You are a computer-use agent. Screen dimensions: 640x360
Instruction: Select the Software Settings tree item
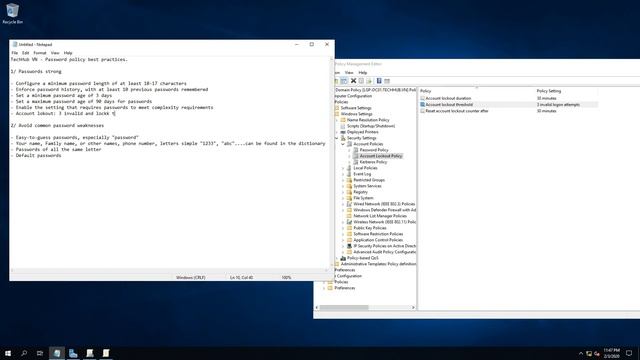(x=356, y=108)
